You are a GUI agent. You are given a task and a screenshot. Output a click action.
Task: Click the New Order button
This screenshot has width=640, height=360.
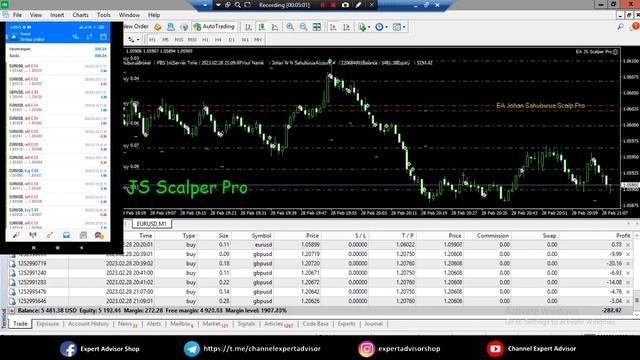(x=136, y=27)
